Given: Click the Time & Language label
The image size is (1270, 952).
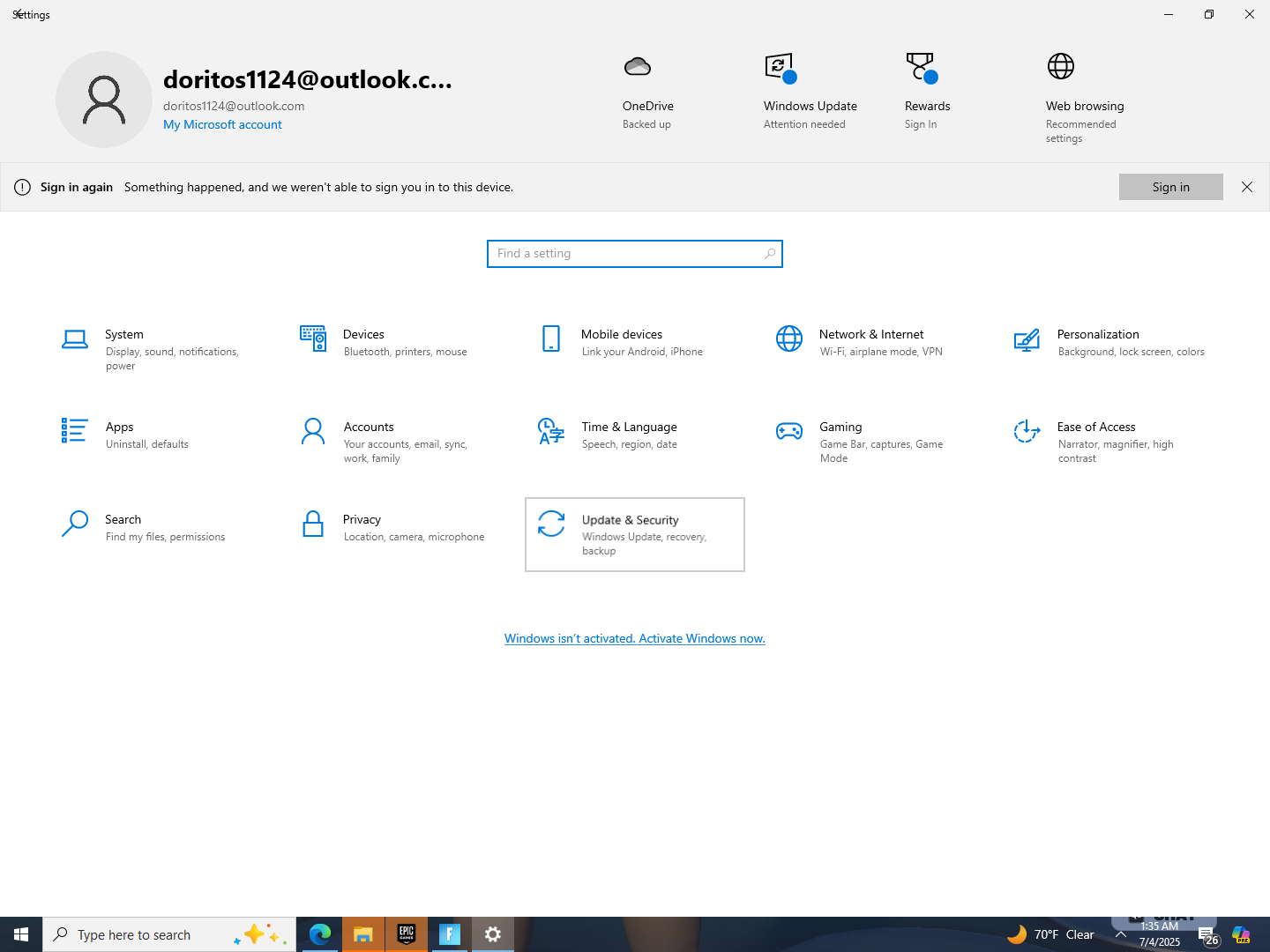Looking at the screenshot, I should [630, 427].
